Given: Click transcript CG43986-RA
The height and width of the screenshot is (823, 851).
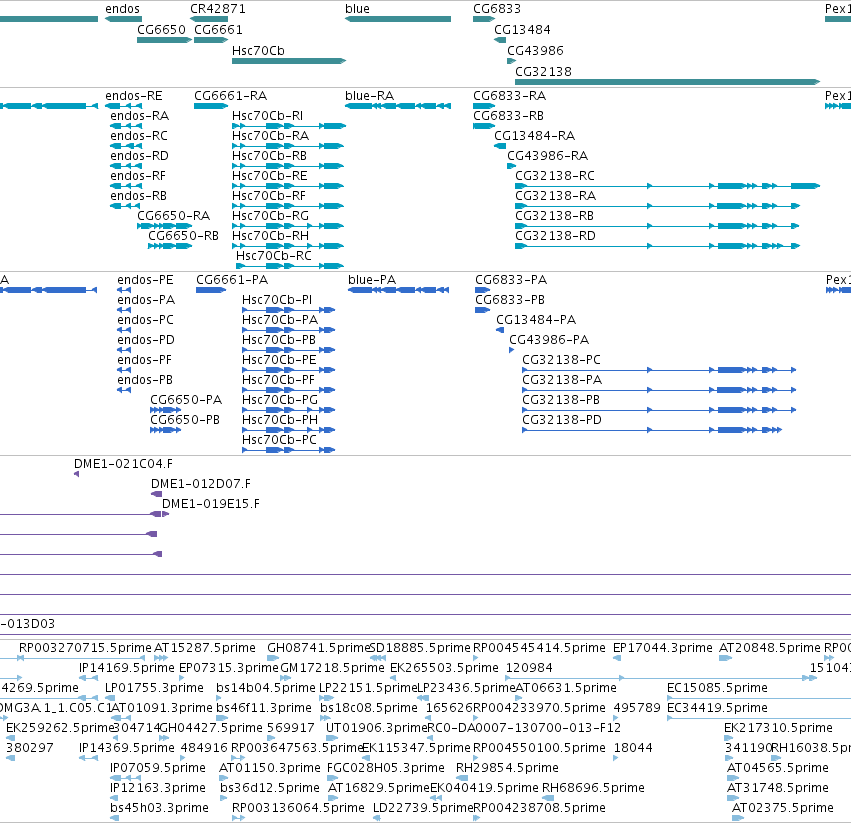Looking at the screenshot, I should [548, 156].
